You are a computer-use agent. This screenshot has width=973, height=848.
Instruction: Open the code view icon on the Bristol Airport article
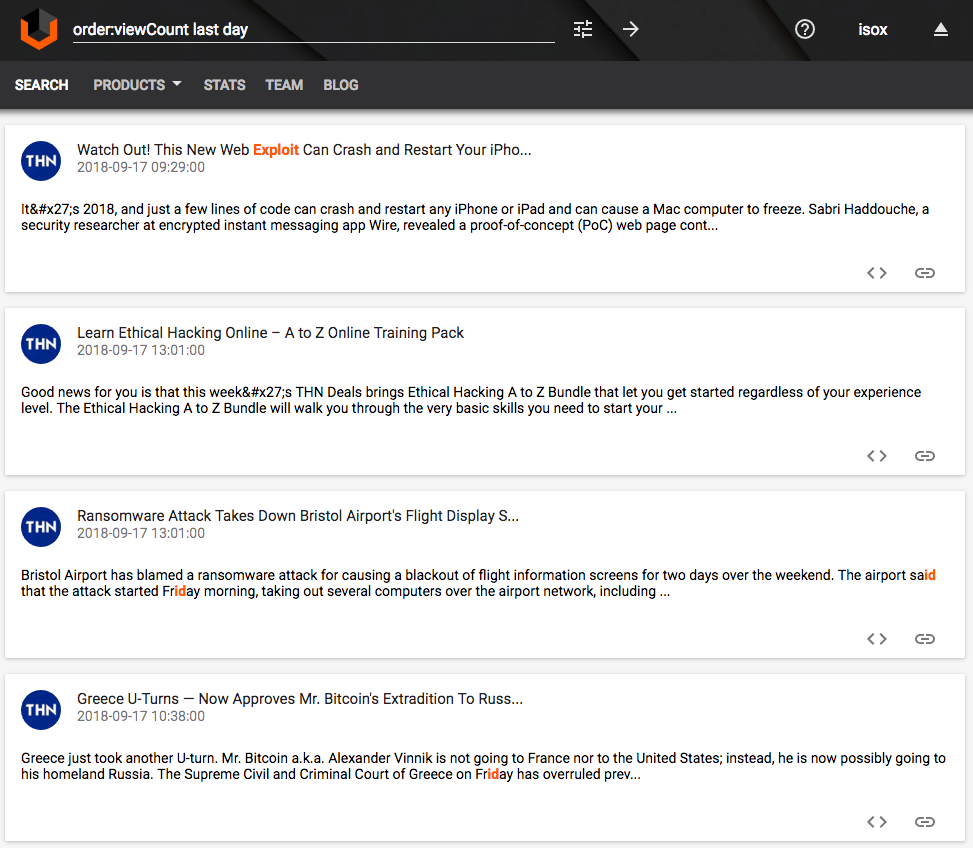(x=876, y=638)
